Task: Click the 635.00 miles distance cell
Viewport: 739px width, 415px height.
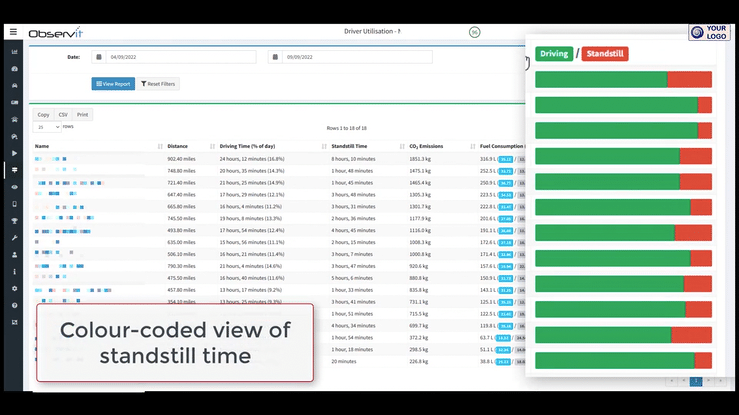Action: coord(181,243)
